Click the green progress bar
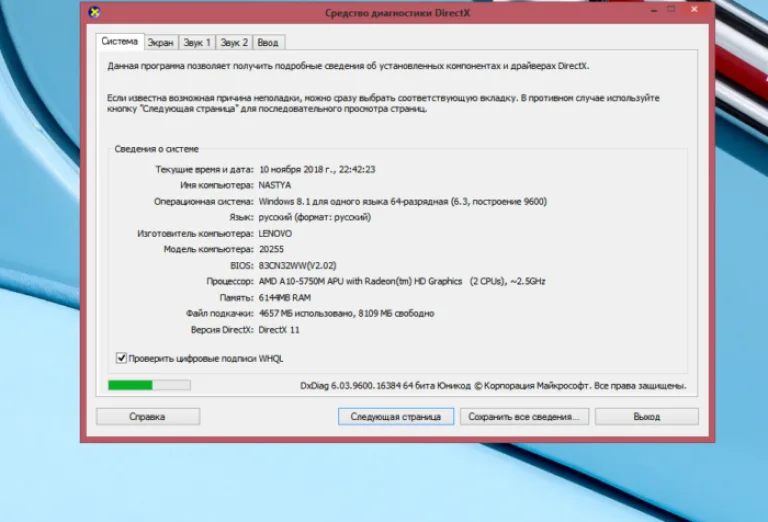 149,385
